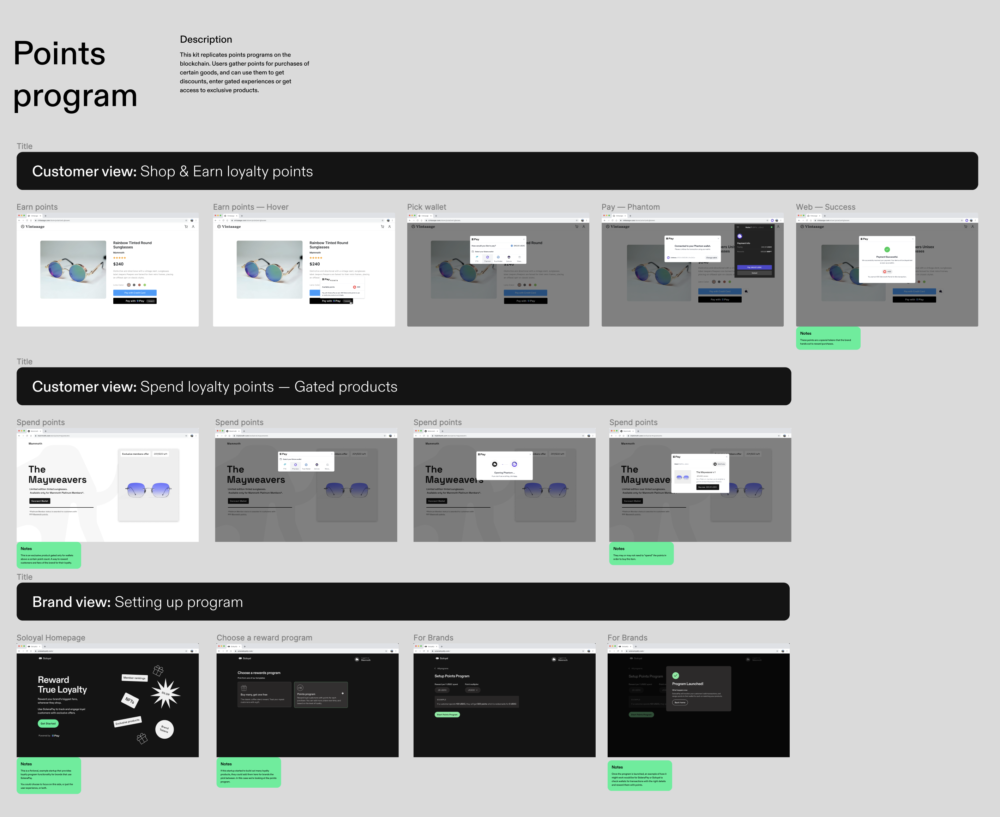Select the green Notes under Choose a reward program
Screen dimensions: 1000x817
[x=249, y=772]
